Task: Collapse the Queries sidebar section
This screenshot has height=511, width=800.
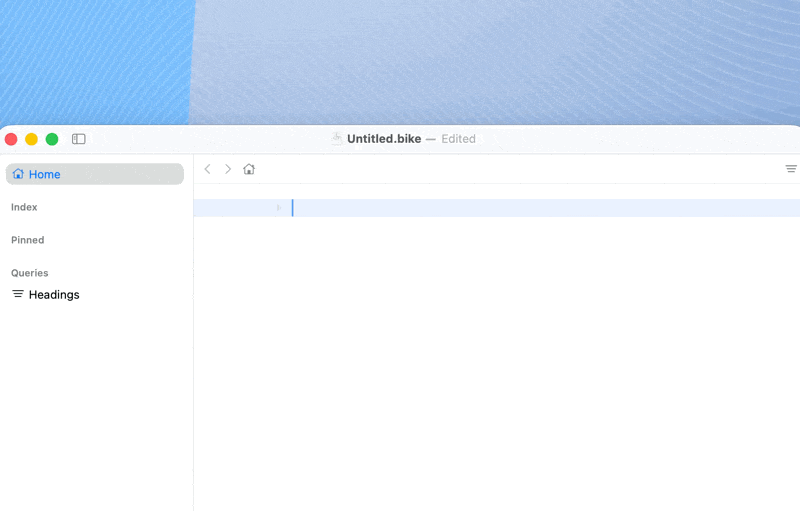Action: pos(30,273)
